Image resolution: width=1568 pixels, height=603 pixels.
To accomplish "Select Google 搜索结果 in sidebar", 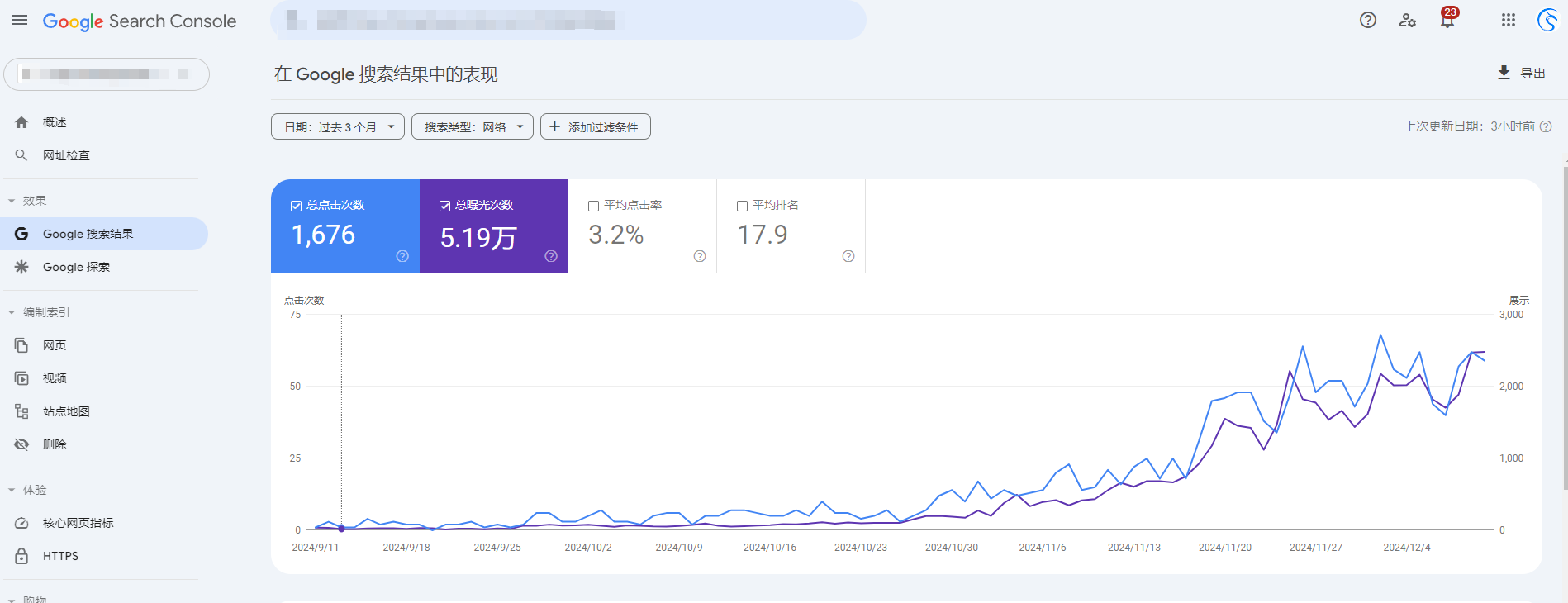I will point(104,234).
